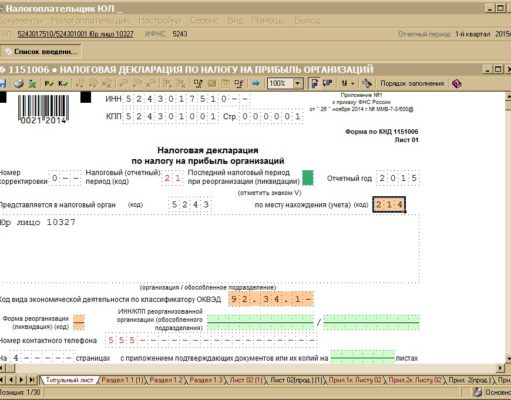The width and height of the screenshot is (511, 400).
Task: Click the code field containing 214
Action: (x=389, y=205)
